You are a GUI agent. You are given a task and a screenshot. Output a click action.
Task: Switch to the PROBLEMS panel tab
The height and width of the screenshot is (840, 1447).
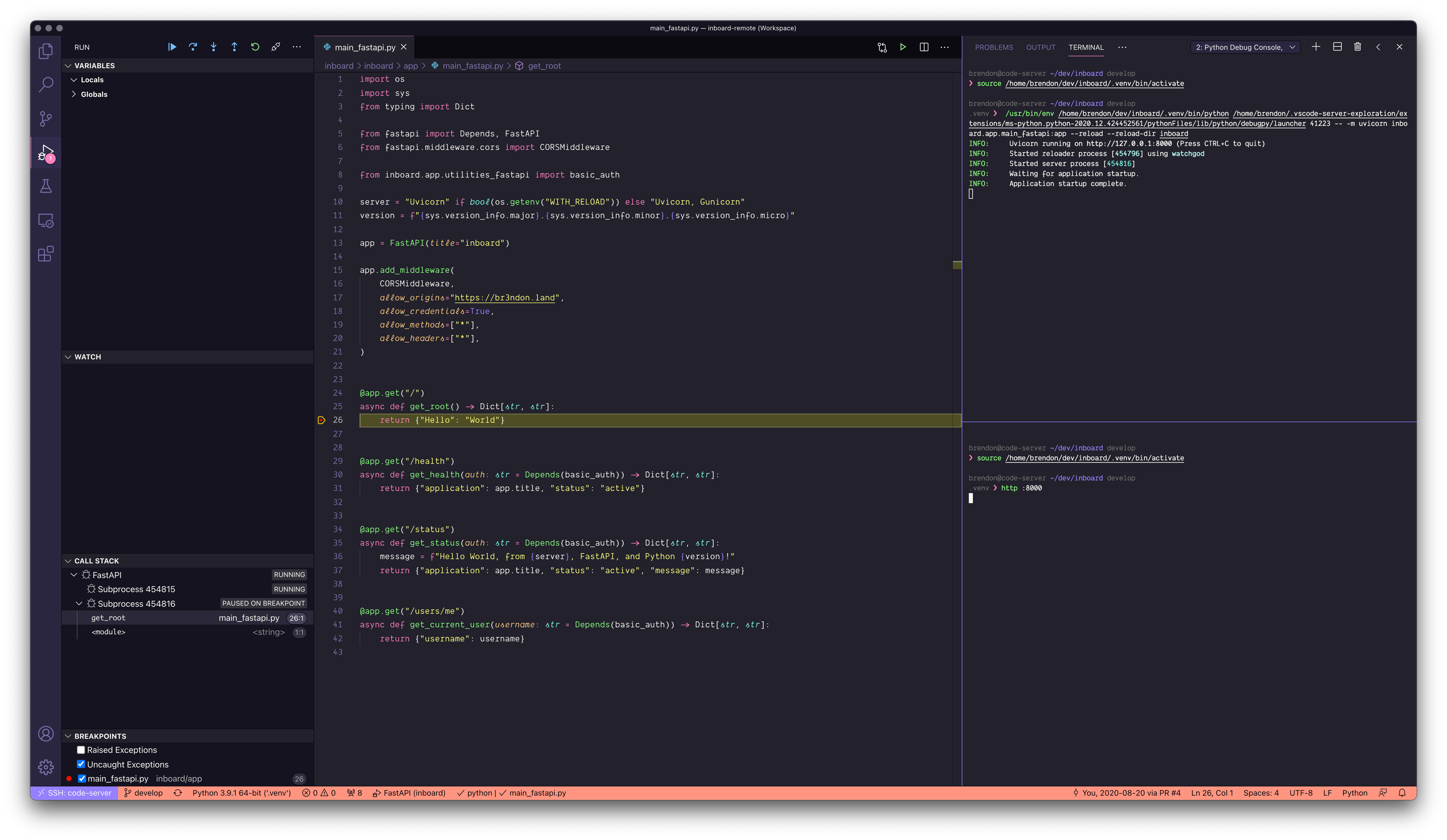click(993, 47)
